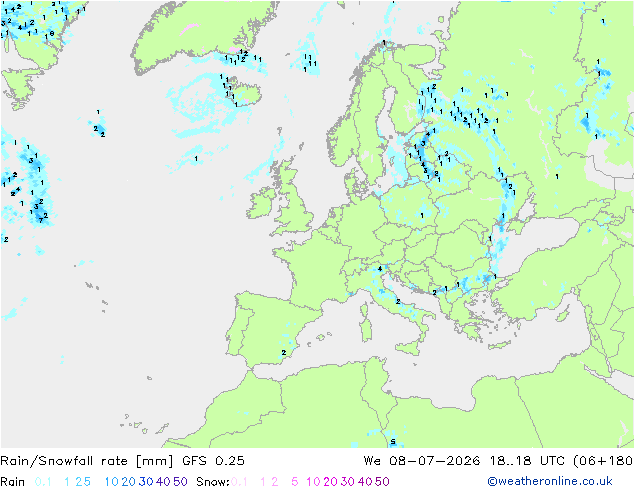Click the '4' rainfall value in northern Italy

click(x=380, y=269)
